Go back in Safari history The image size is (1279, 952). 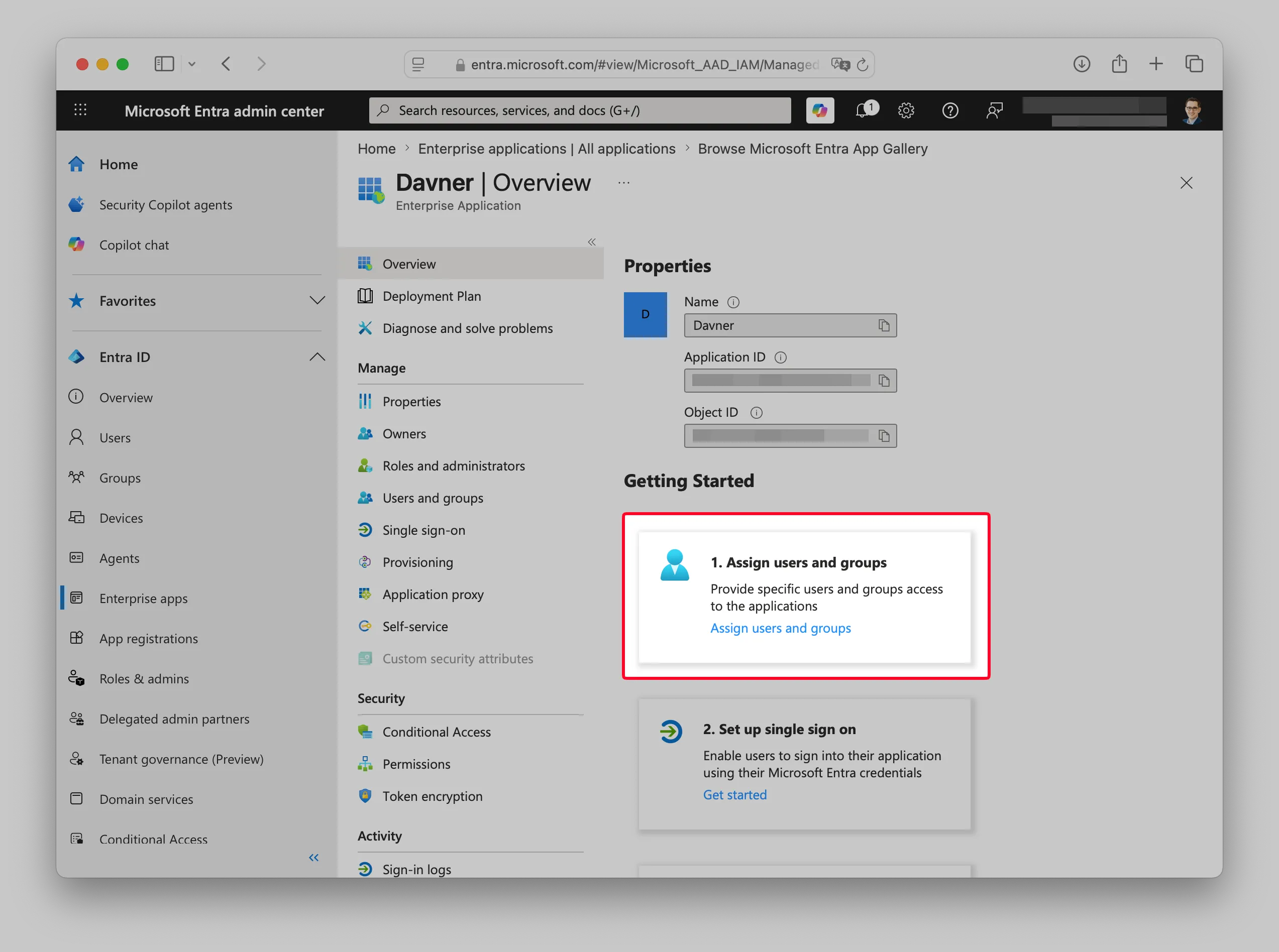click(226, 63)
